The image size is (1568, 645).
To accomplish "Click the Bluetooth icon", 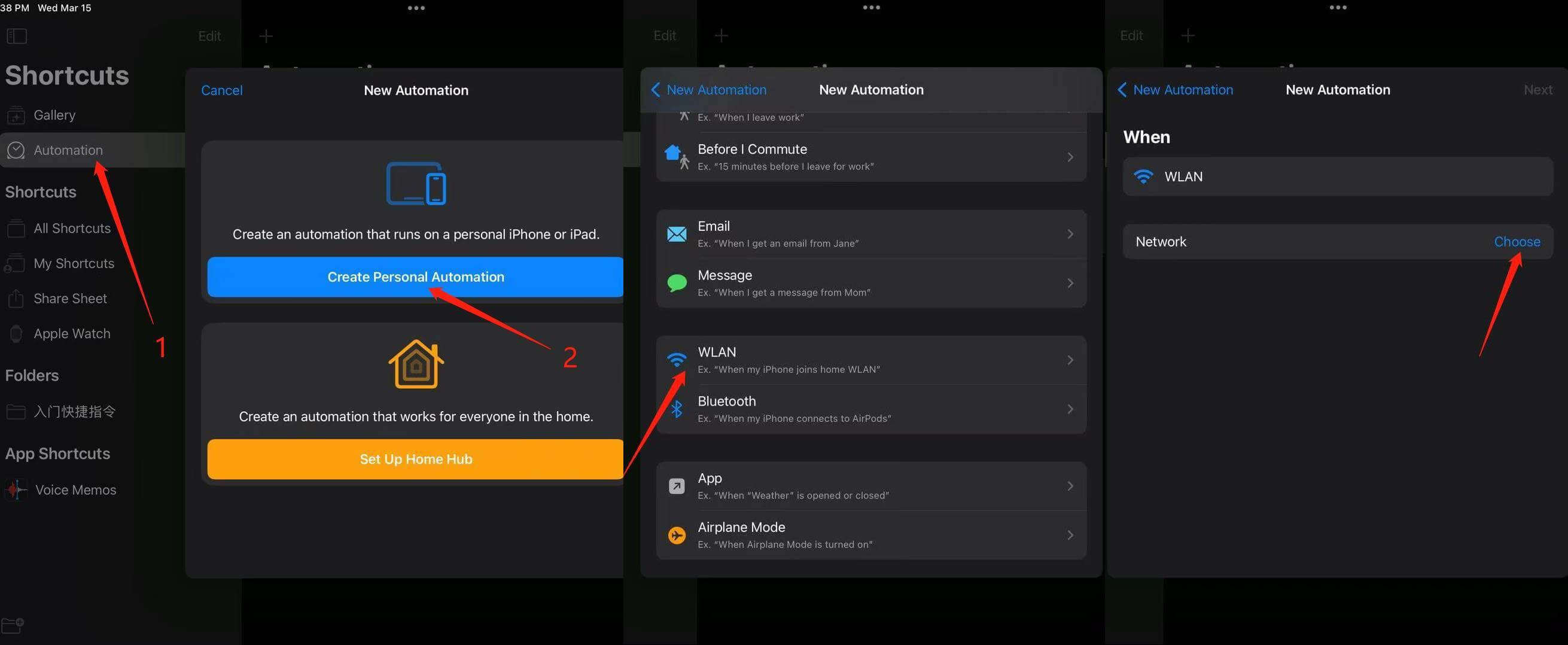I will [677, 409].
